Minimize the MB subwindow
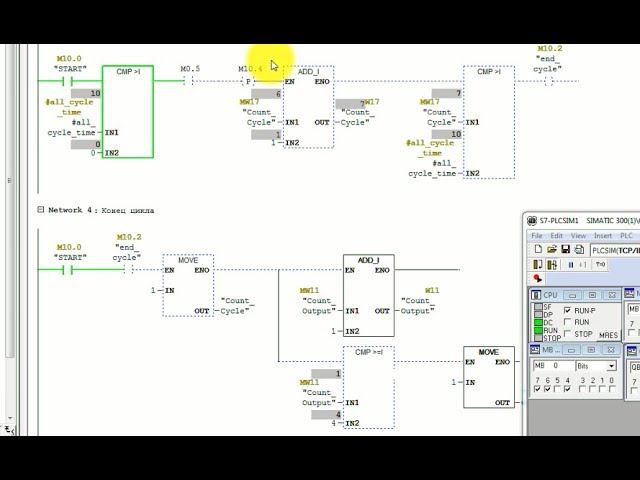Viewport: 640px width, 480px height. (x=571, y=350)
